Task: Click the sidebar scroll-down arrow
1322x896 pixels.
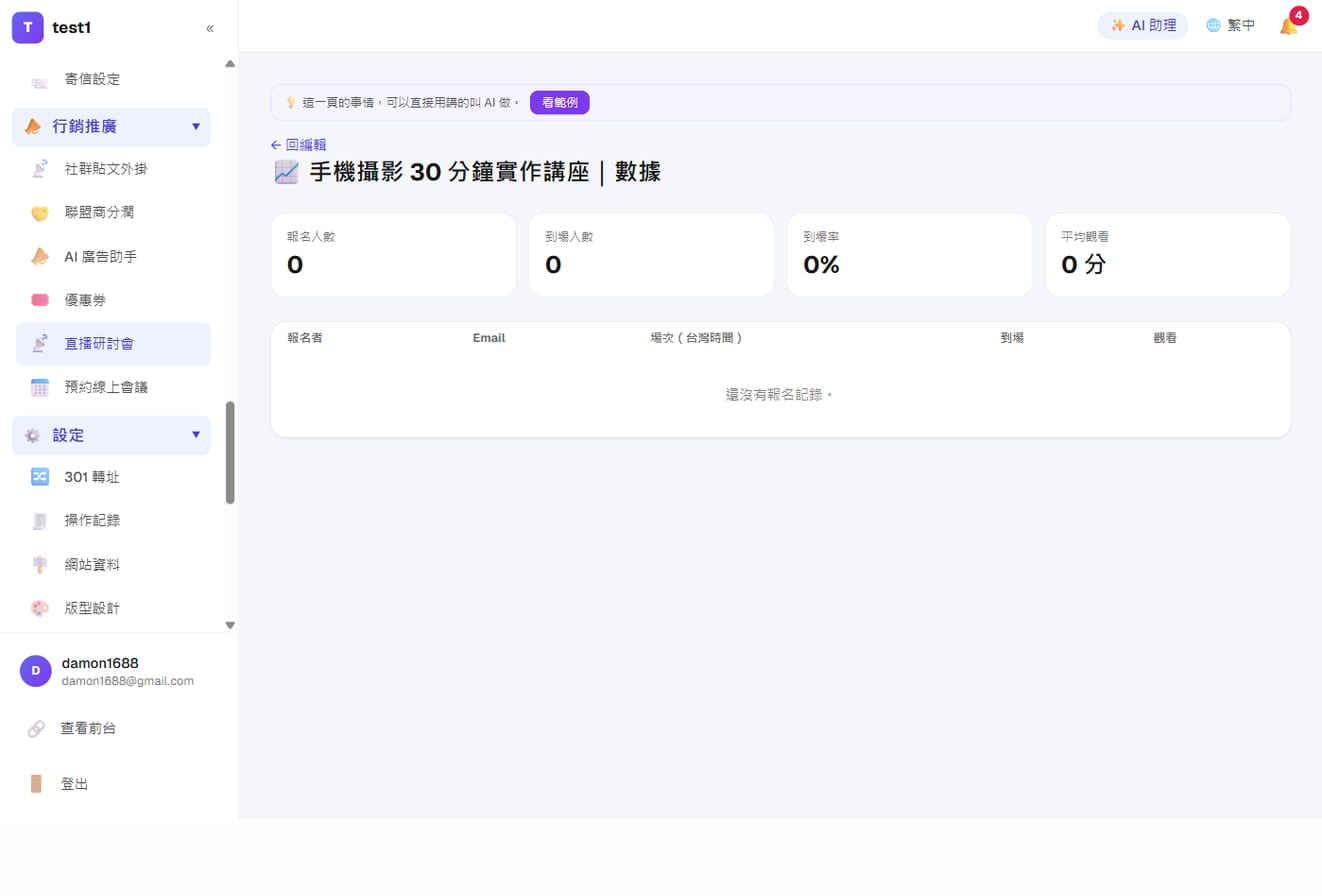Action: point(230,625)
